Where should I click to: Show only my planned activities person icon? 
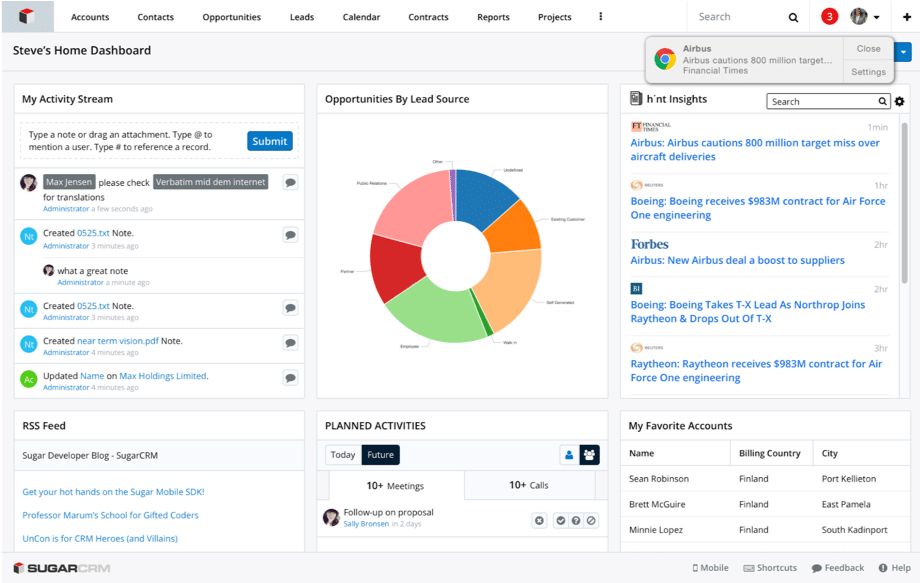pos(569,455)
